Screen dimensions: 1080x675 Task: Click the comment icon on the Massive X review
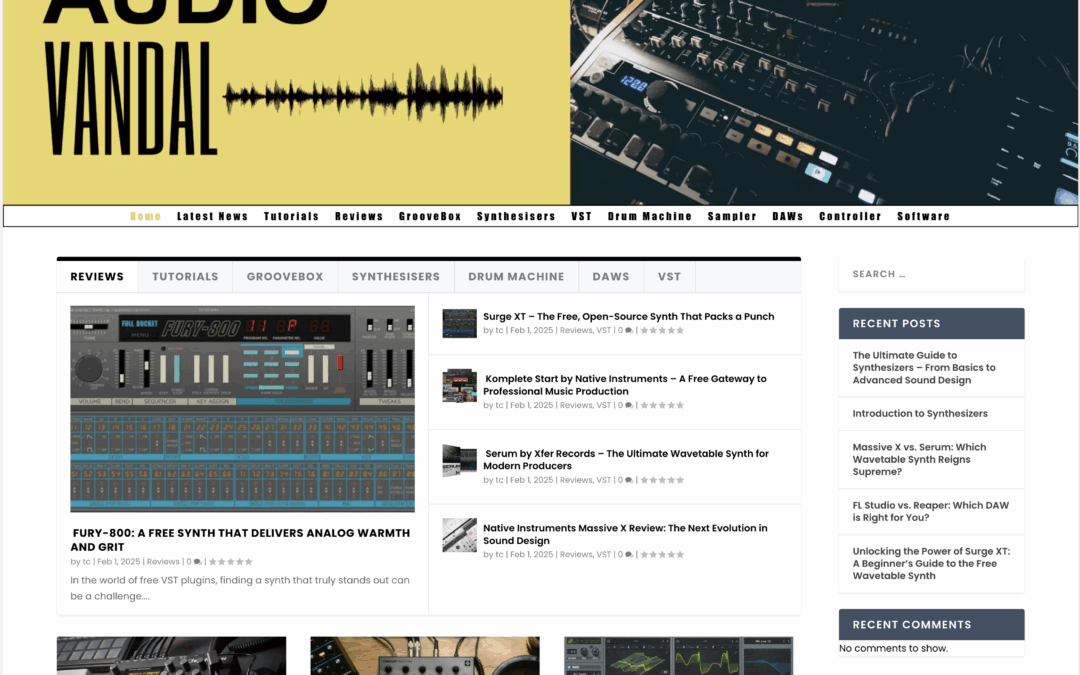coord(627,554)
